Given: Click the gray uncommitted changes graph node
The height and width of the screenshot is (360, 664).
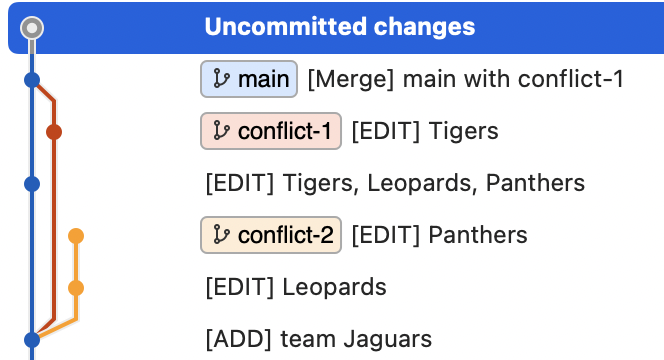Looking at the screenshot, I should click(32, 28).
